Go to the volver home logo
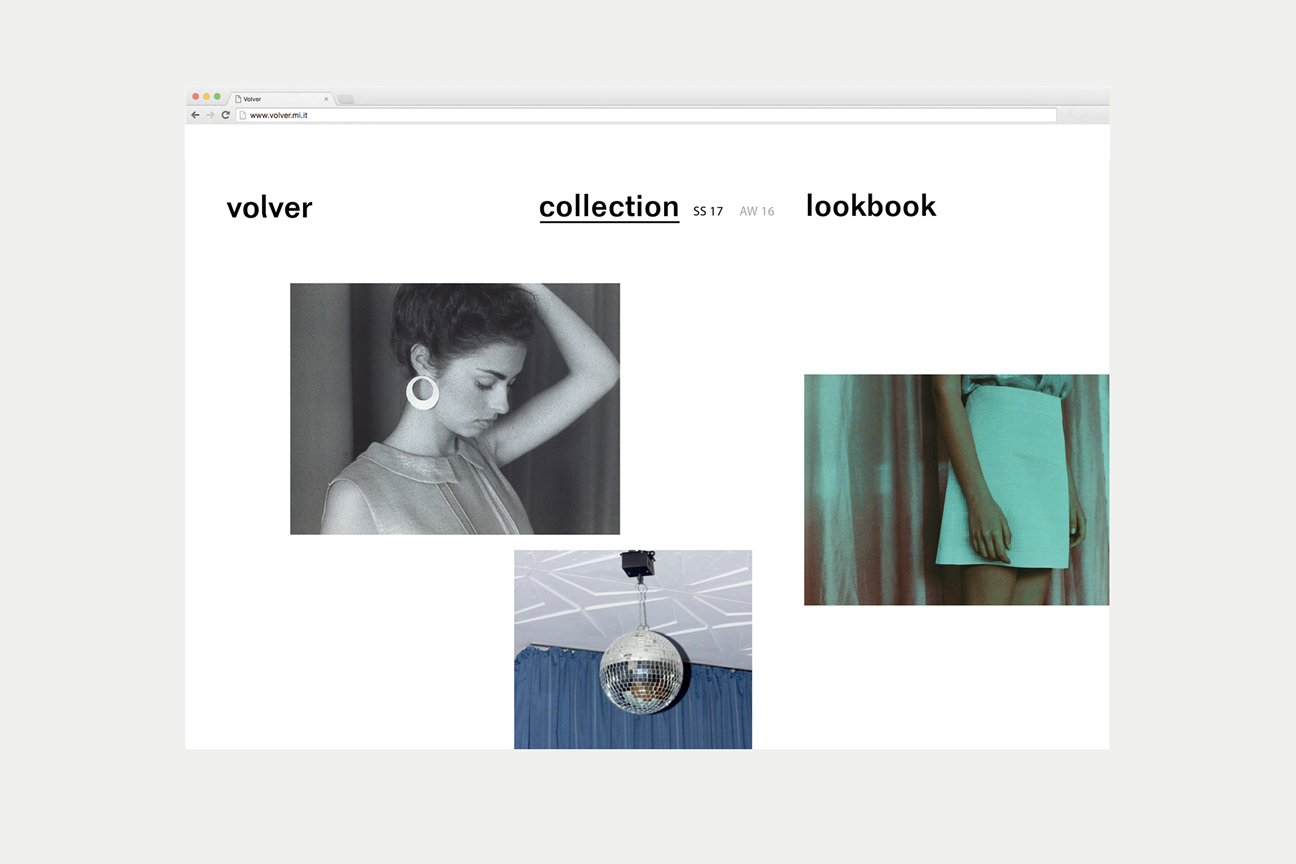The height and width of the screenshot is (864, 1296). click(270, 207)
